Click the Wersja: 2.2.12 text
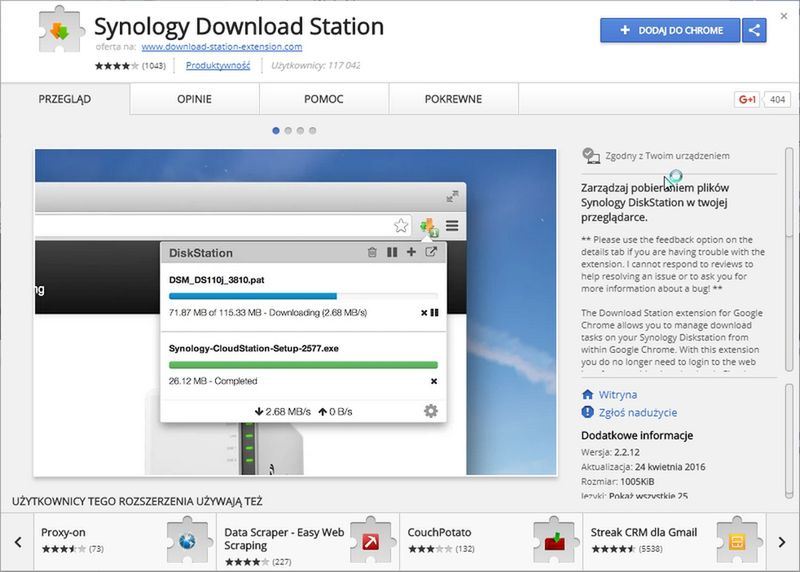Image resolution: width=800 pixels, height=572 pixels. click(x=610, y=452)
